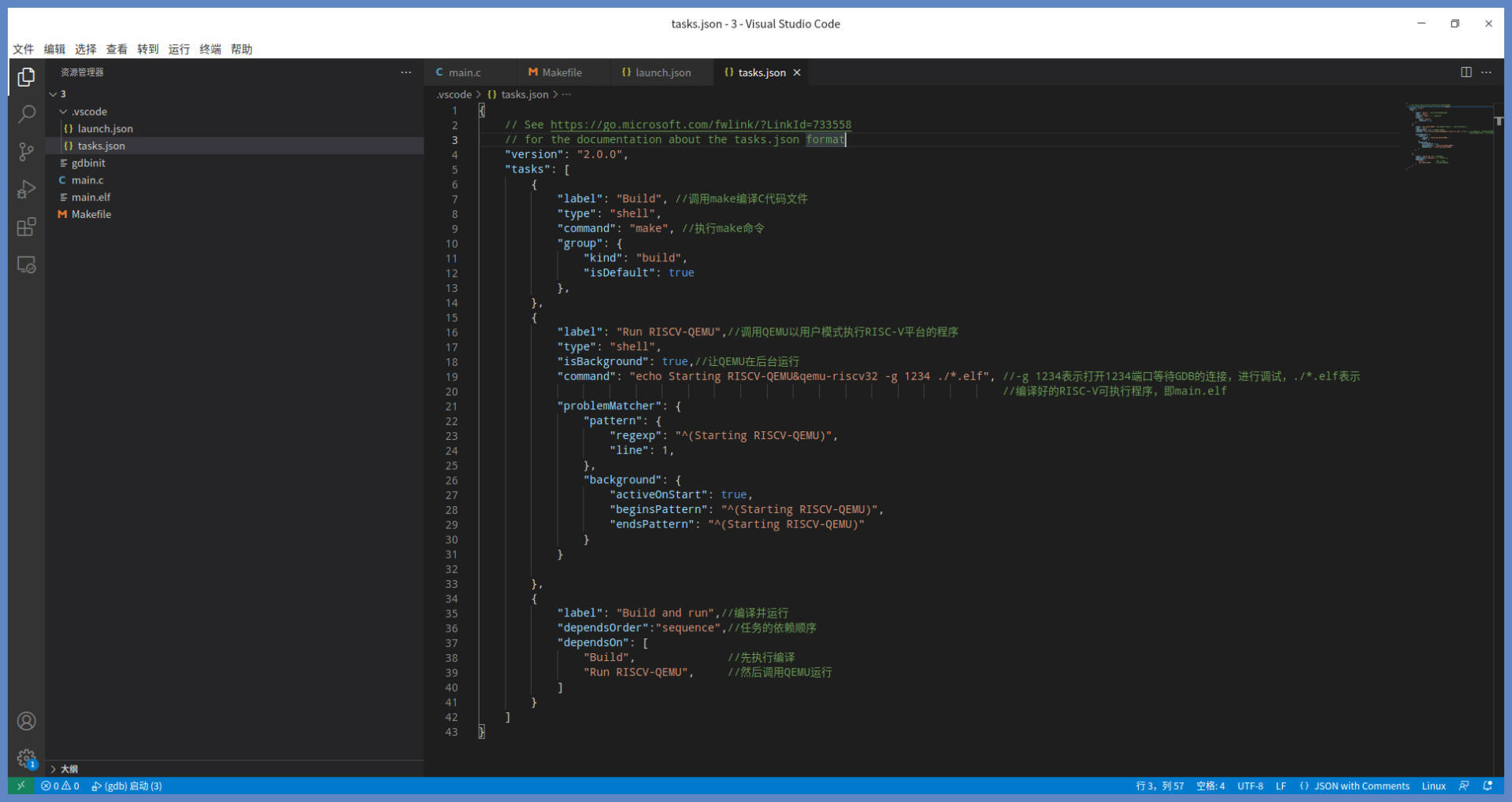Screen dimensions: 1512x802
Task: Open the Manage settings gear
Action: point(26,759)
